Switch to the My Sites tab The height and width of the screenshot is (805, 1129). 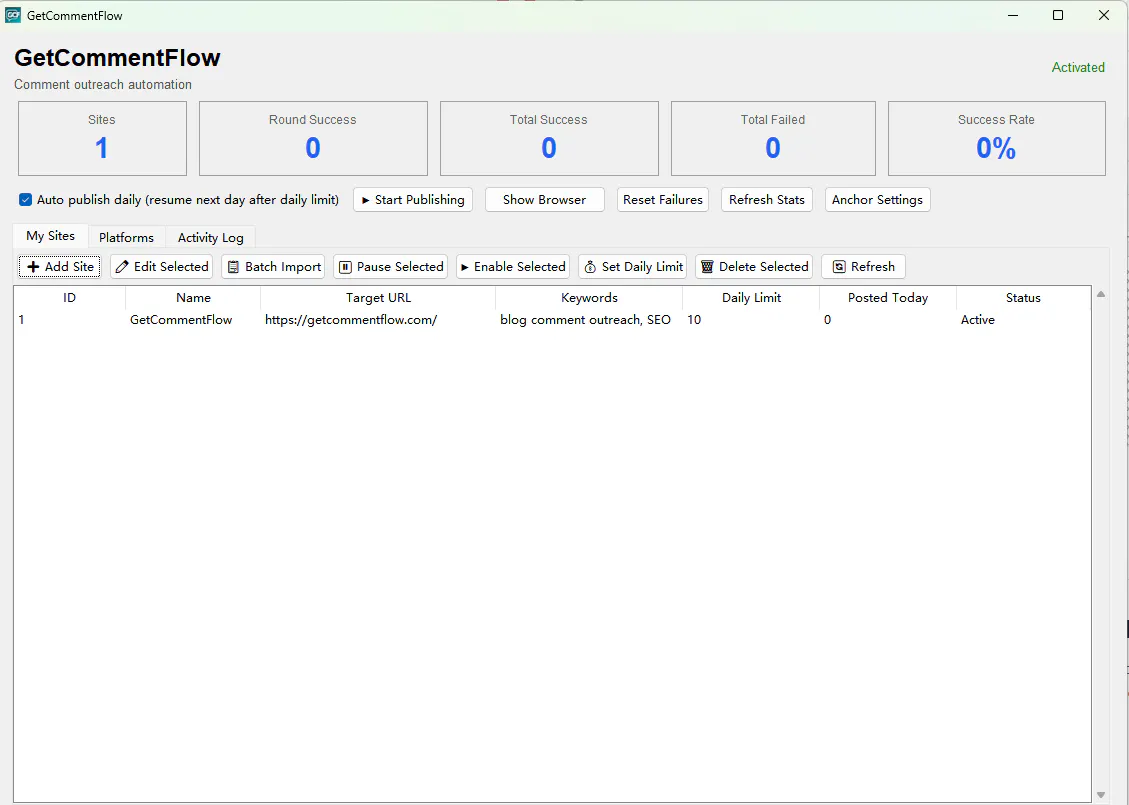click(50, 235)
